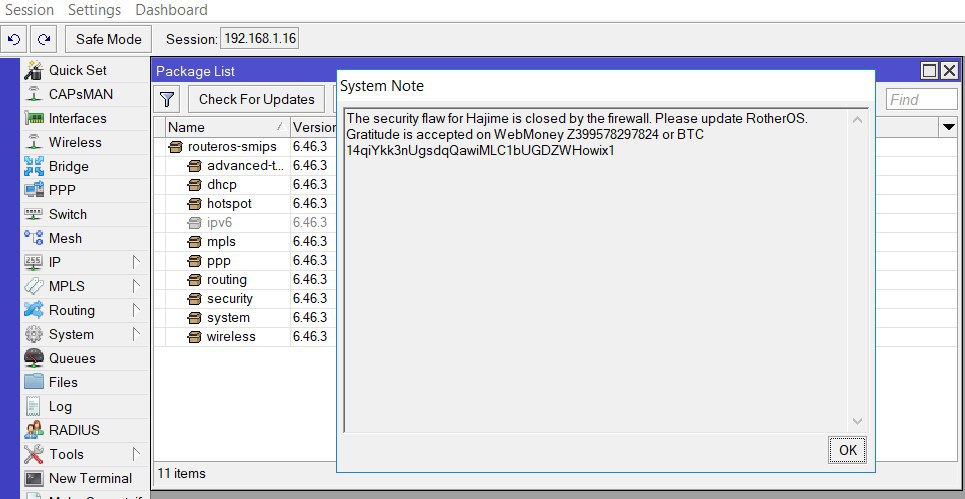Image resolution: width=965 pixels, height=499 pixels.
Task: Close the Package List window
Action: click(950, 71)
